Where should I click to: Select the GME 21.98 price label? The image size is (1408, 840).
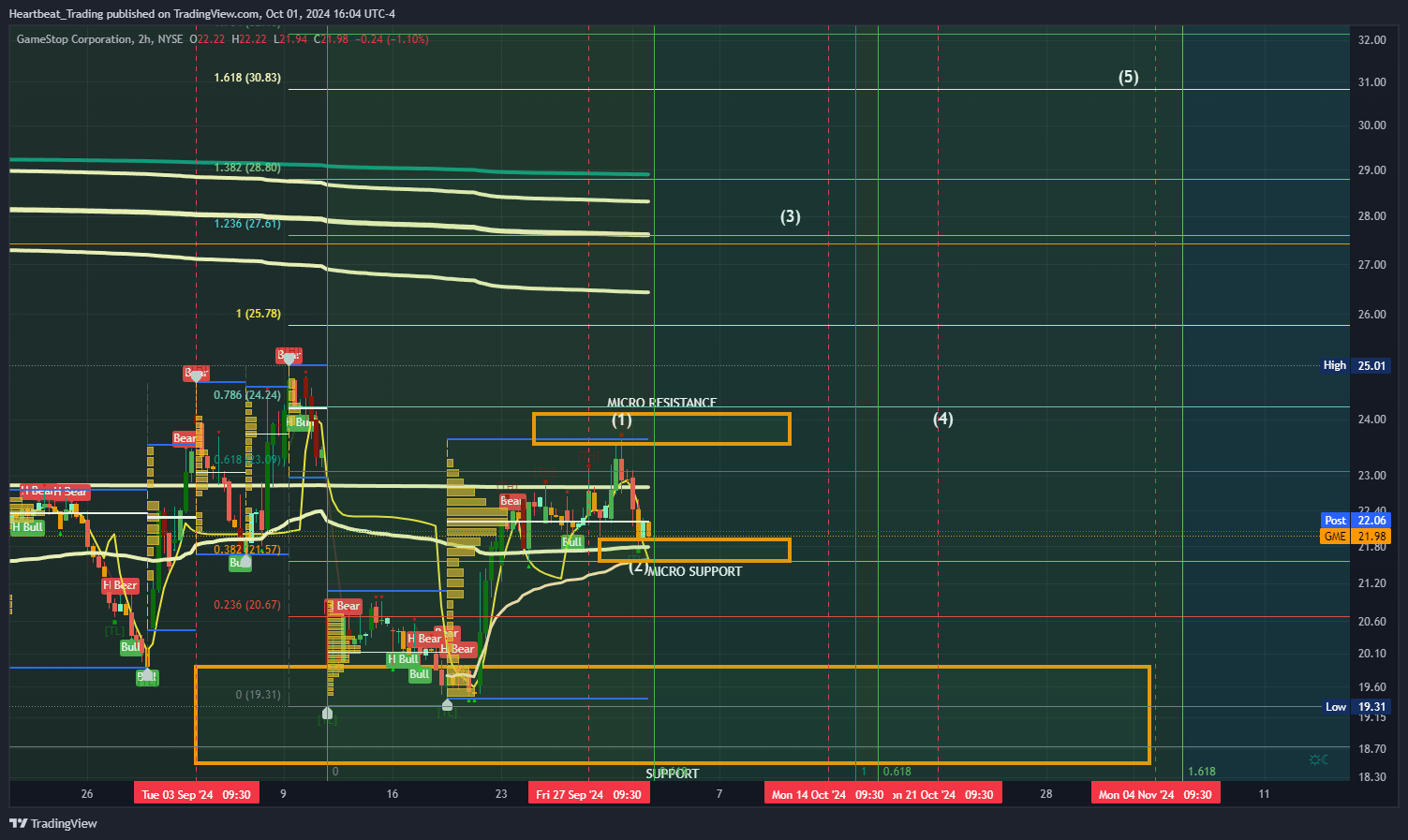[x=1356, y=537]
